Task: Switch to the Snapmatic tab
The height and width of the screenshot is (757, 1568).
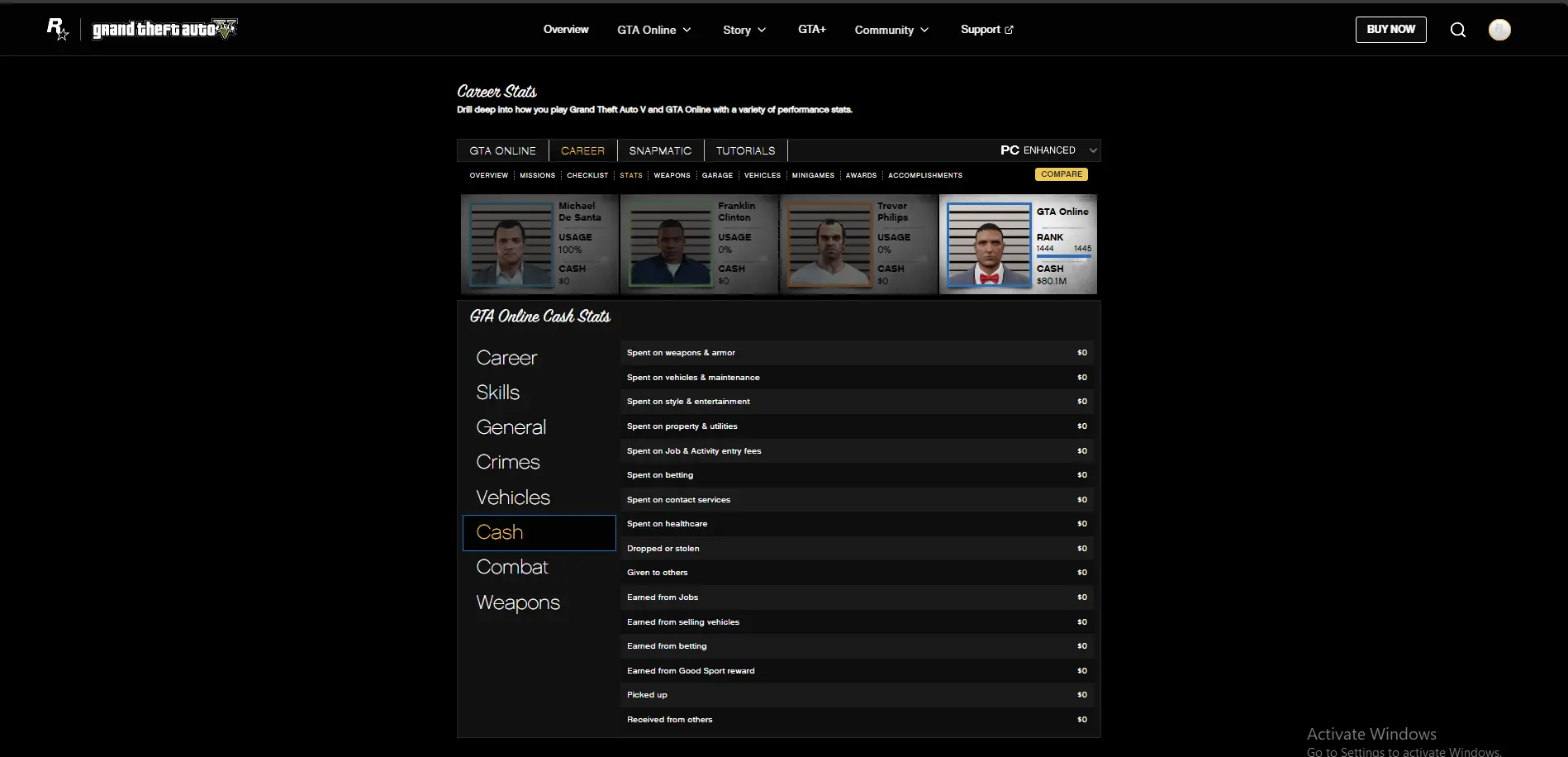Action: [x=660, y=150]
